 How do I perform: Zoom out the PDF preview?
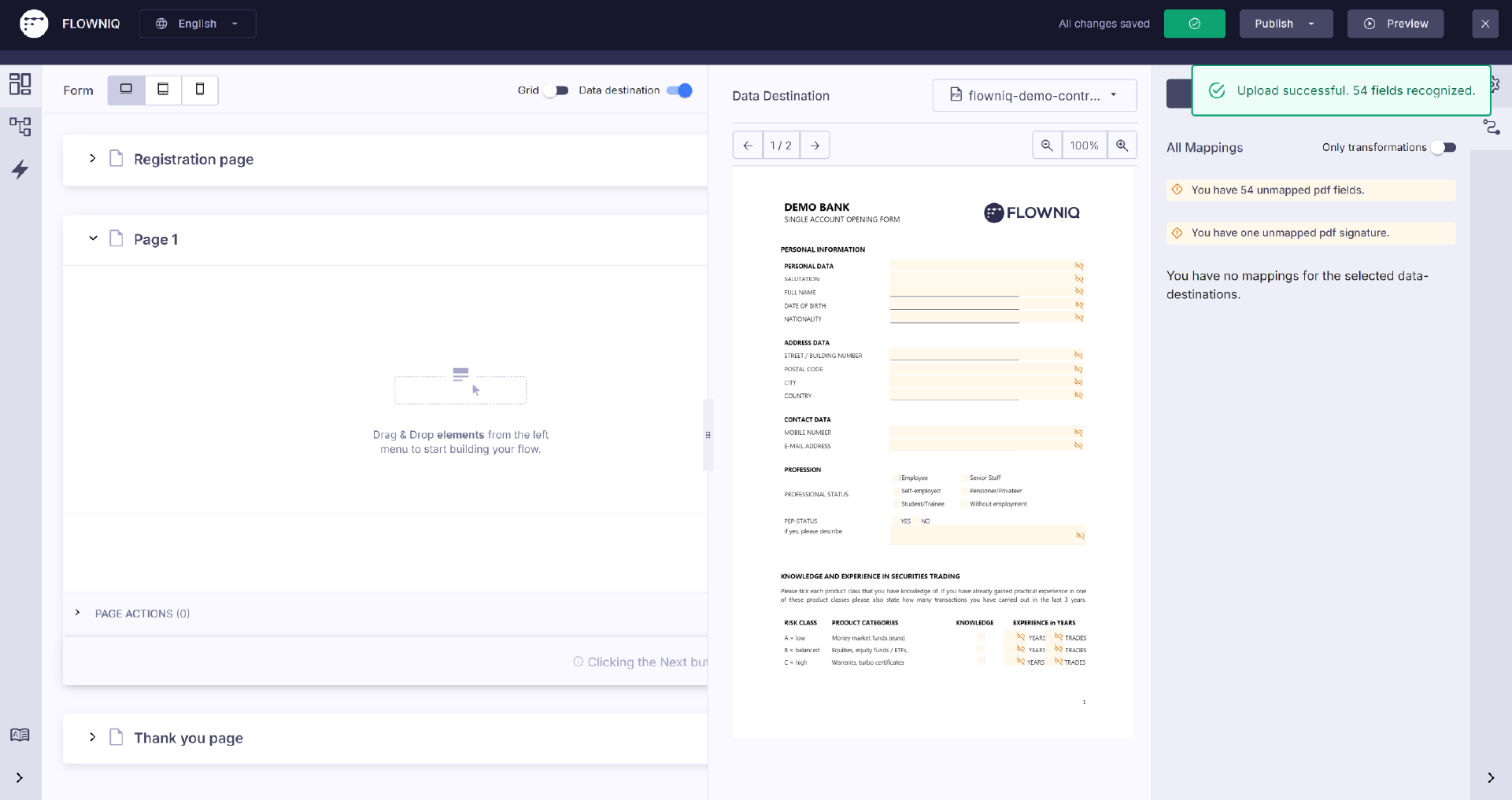(x=1047, y=146)
